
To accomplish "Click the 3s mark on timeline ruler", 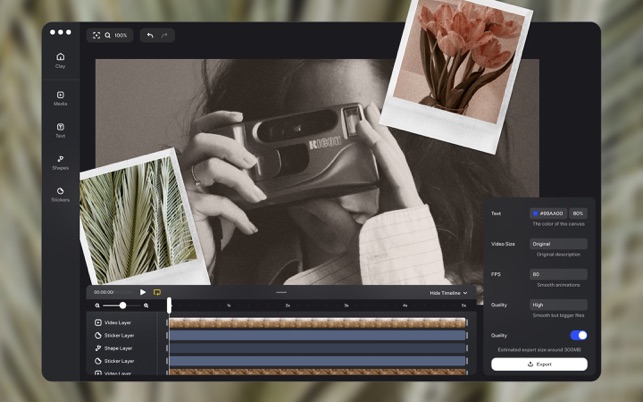I will click(347, 306).
